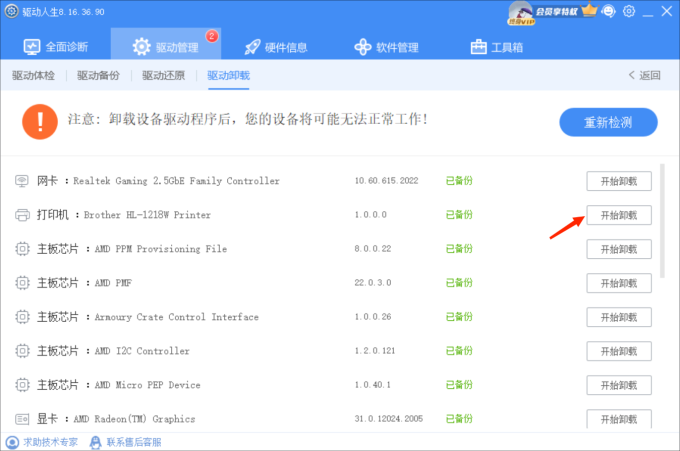Click the after-sales customer service icon
680x451 pixels.
95,442
